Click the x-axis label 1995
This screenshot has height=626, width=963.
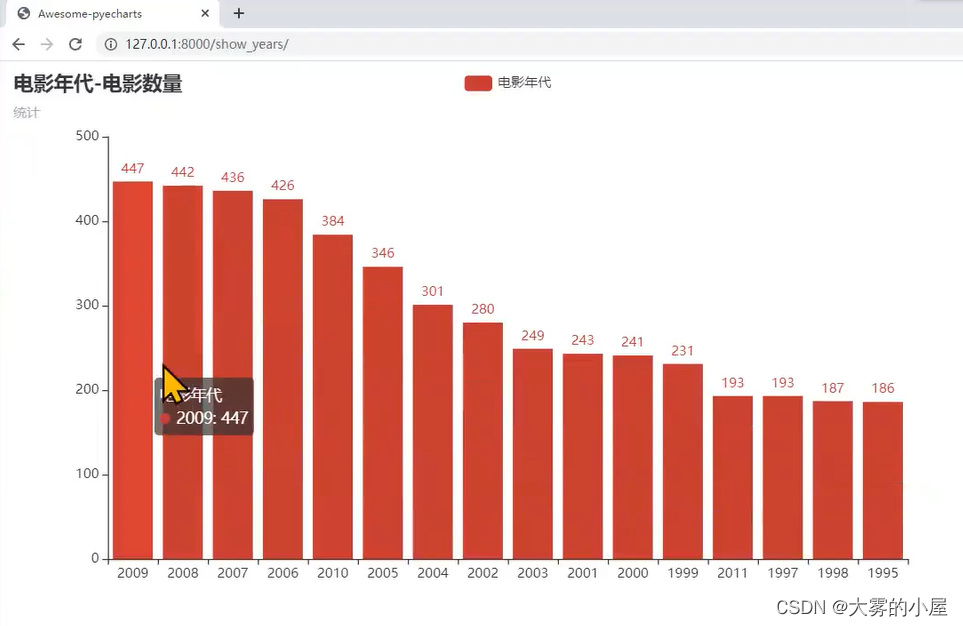pos(883,573)
